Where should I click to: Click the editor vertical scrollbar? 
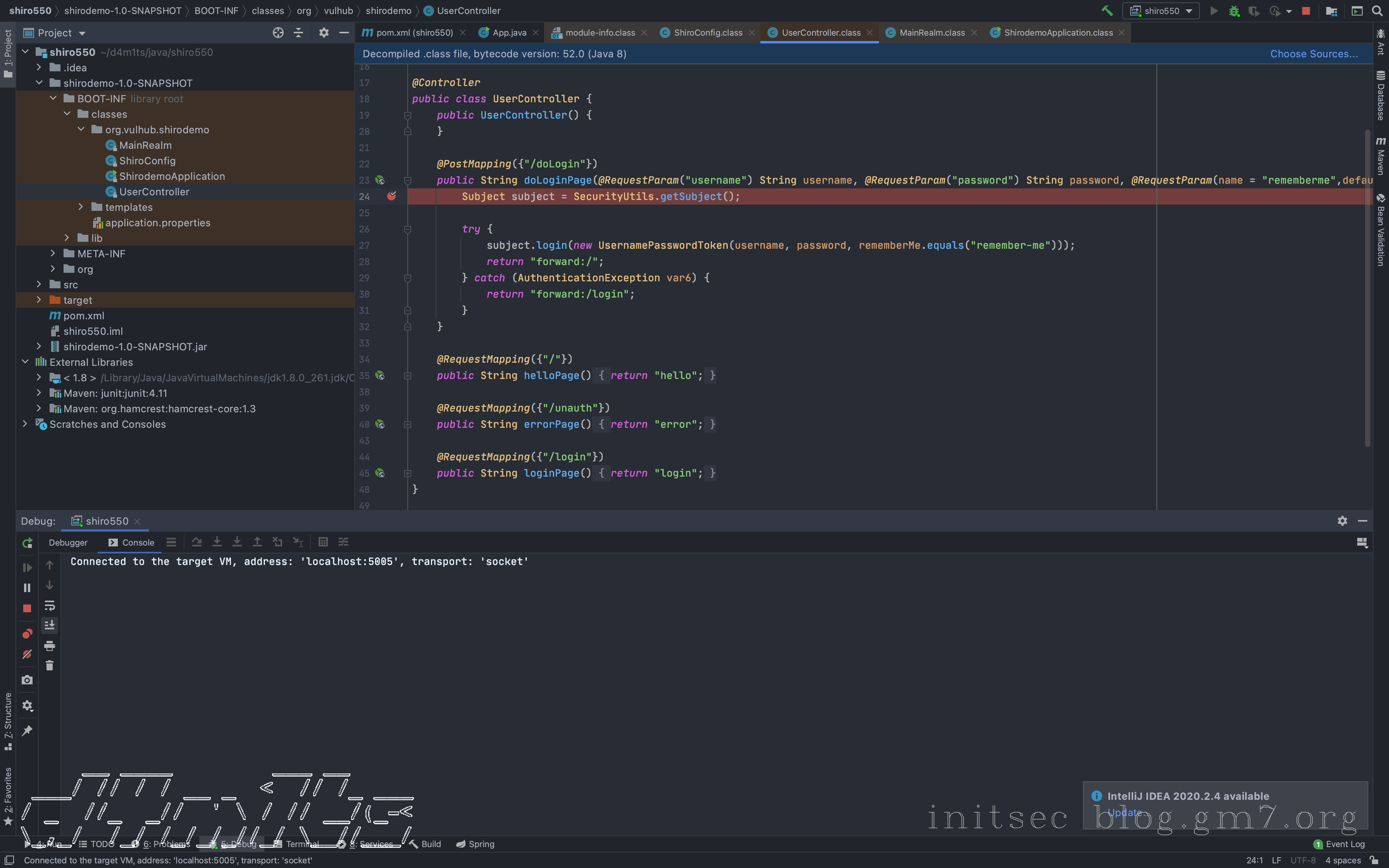click(x=1367, y=287)
